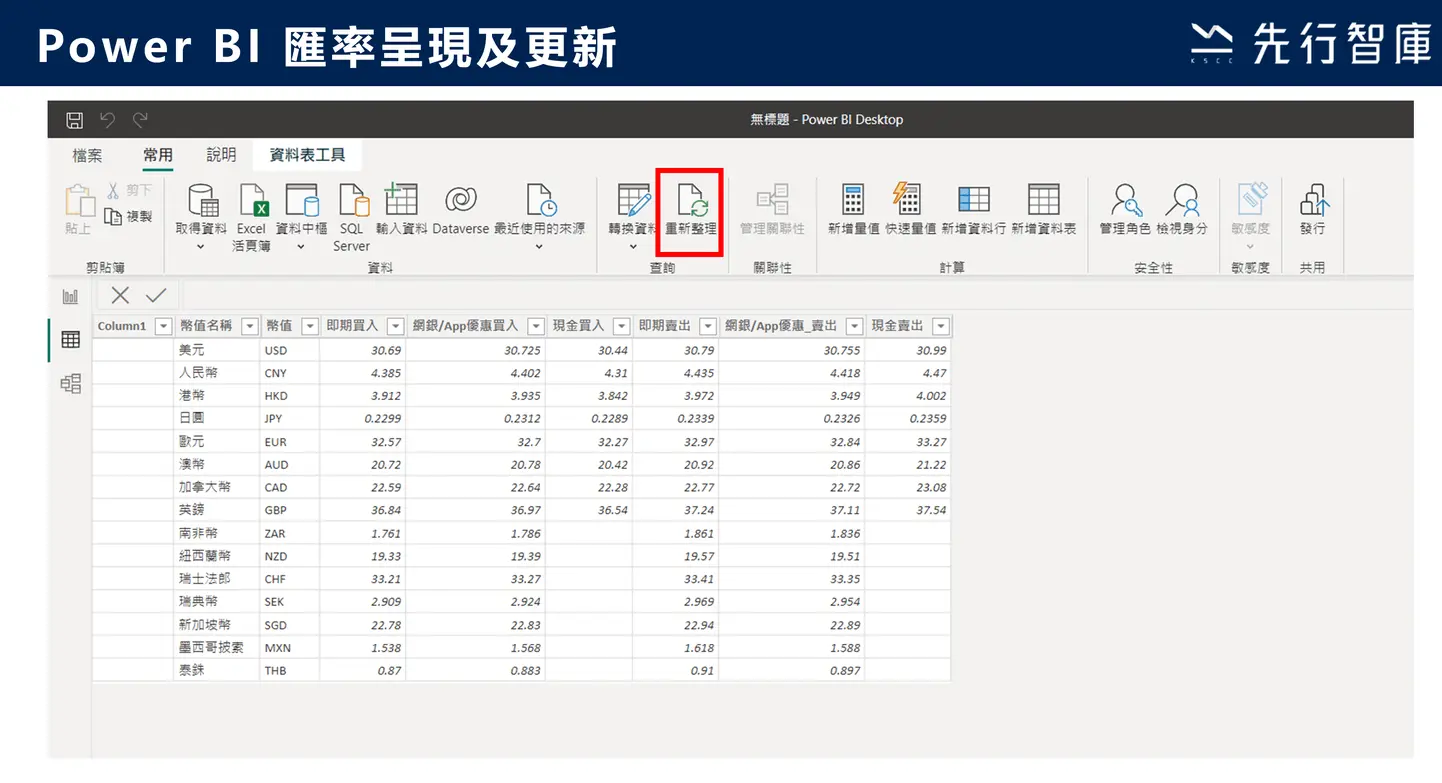The height and width of the screenshot is (783, 1442).
Task: Select the 泰銖 cell in the table
Action: (216, 670)
